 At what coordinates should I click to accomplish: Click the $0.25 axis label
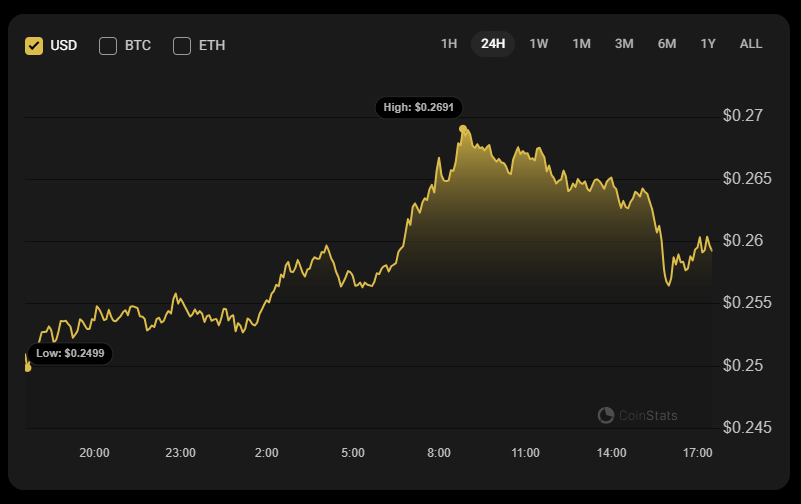(743, 366)
